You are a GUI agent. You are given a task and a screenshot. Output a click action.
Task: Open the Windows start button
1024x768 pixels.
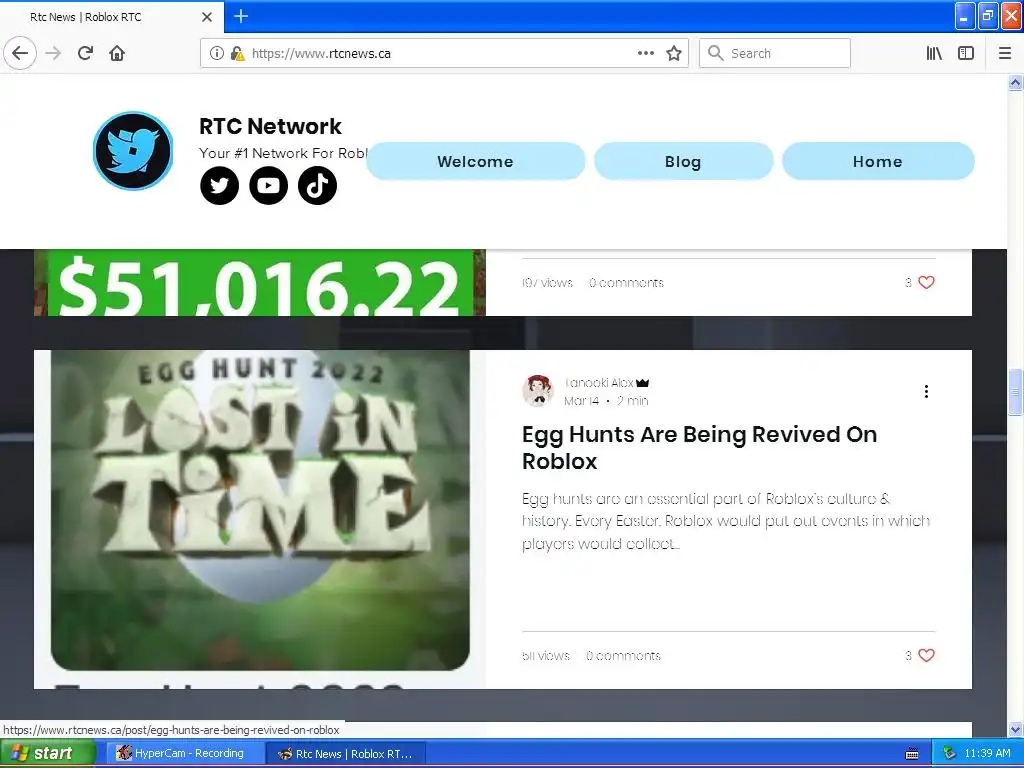click(47, 753)
